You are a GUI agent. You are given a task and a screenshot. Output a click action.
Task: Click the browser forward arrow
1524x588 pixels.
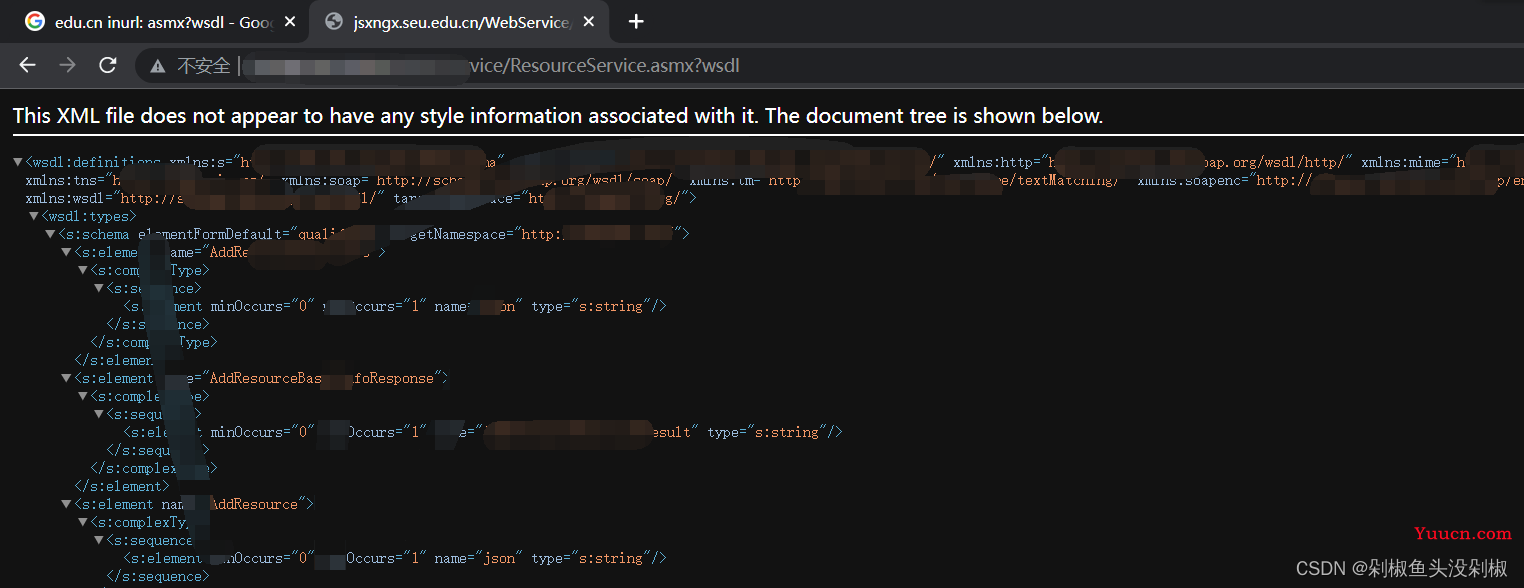tap(67, 65)
